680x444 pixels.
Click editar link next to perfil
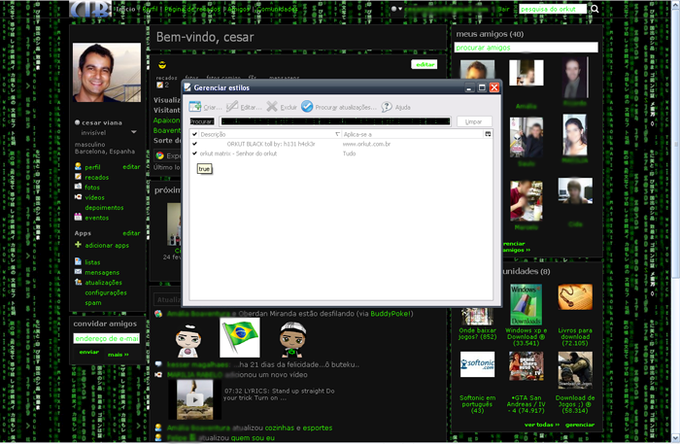coord(131,166)
